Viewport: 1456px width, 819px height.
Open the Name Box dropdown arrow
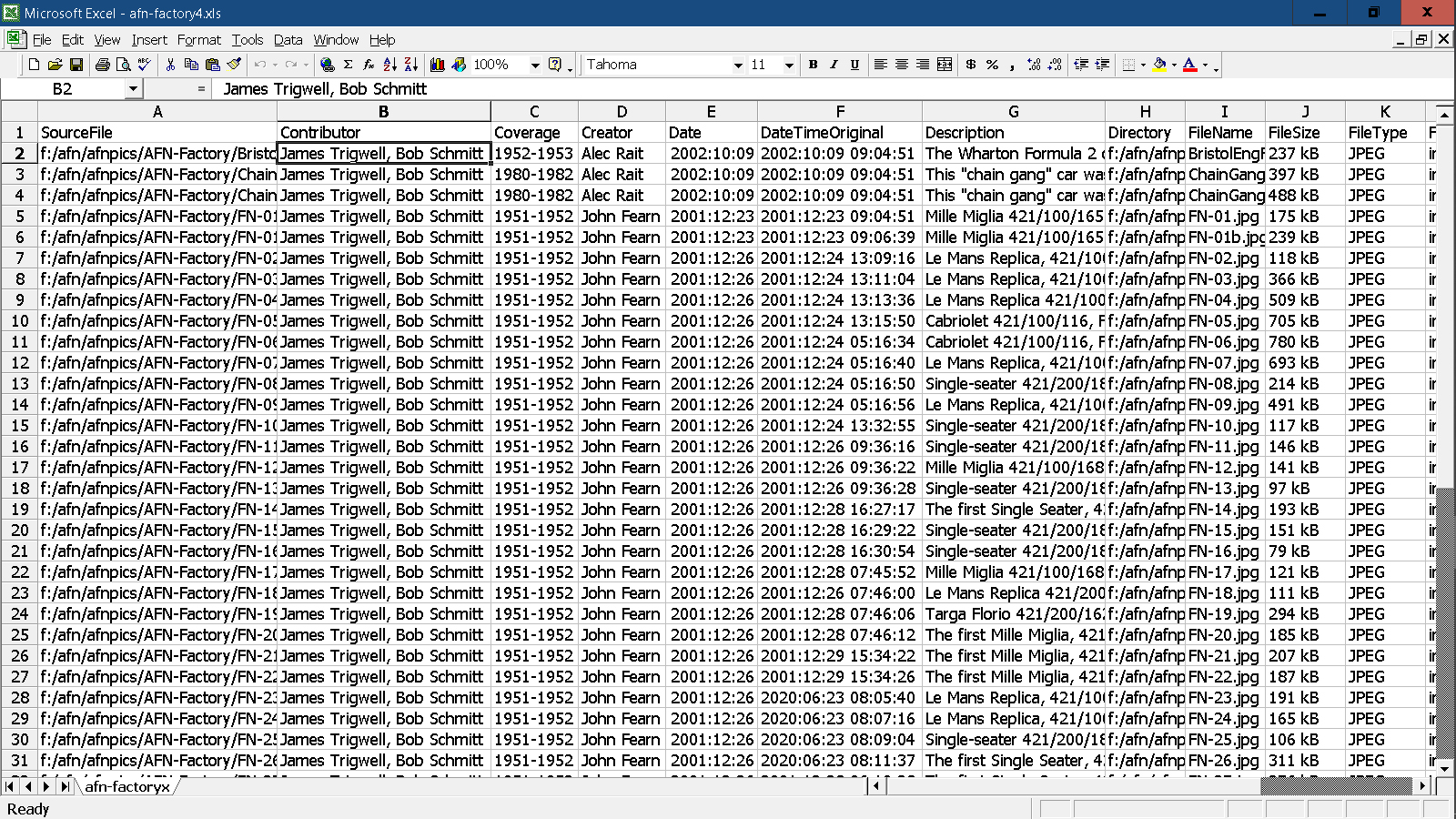[x=133, y=89]
